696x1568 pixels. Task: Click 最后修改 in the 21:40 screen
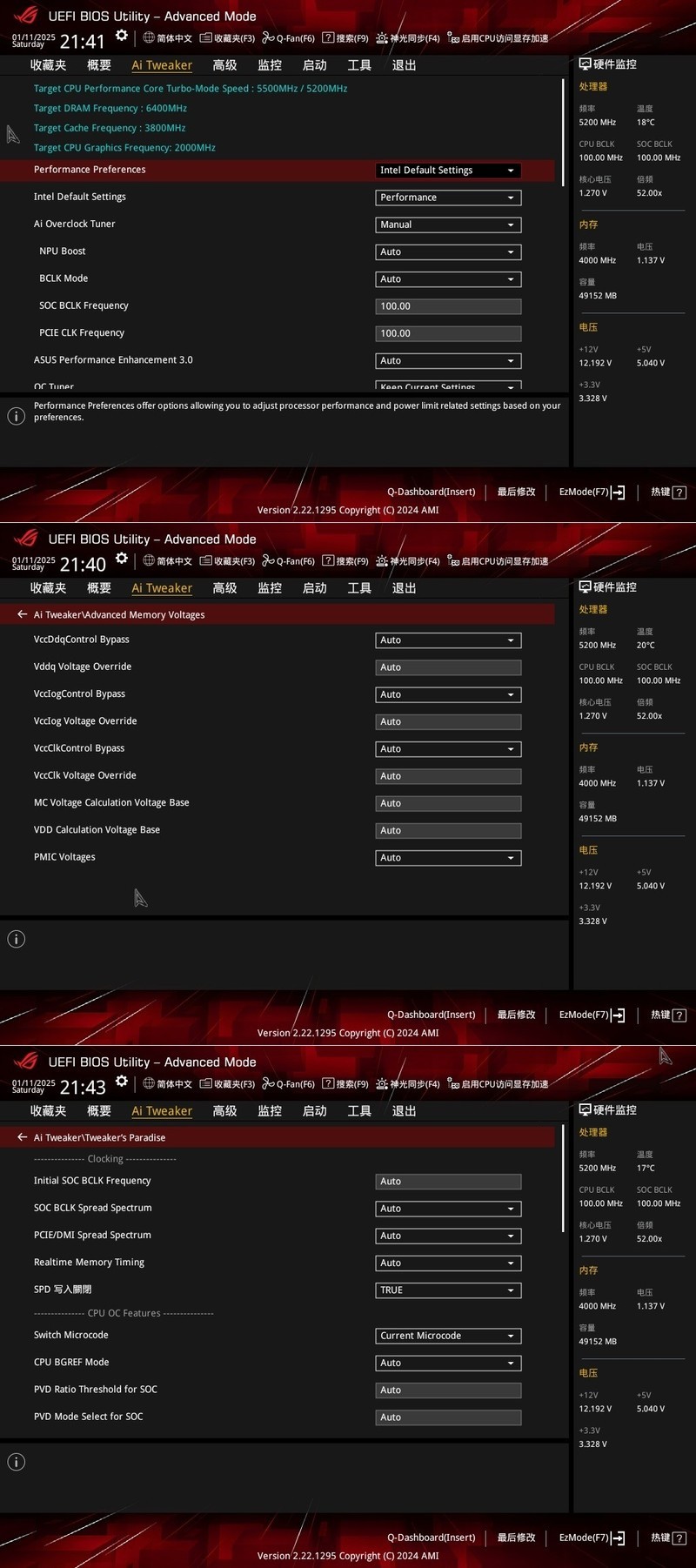tap(517, 1015)
